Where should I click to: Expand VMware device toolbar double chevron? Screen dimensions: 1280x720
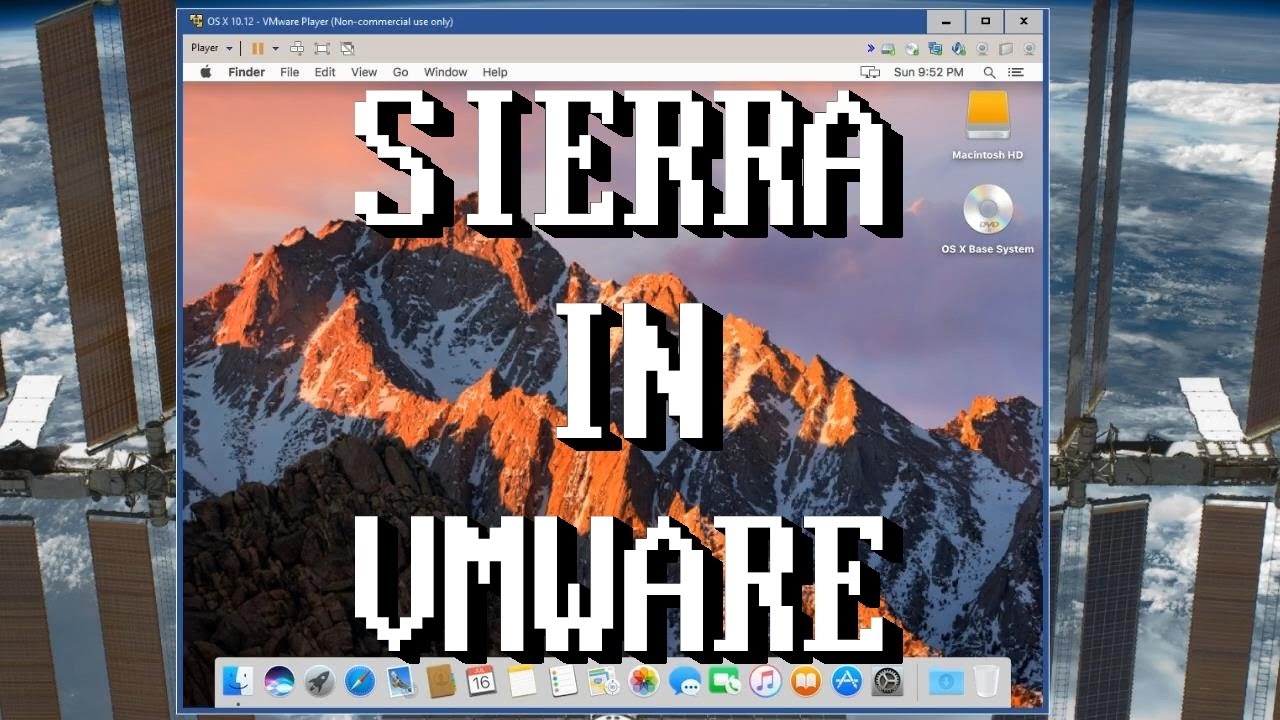(x=870, y=48)
